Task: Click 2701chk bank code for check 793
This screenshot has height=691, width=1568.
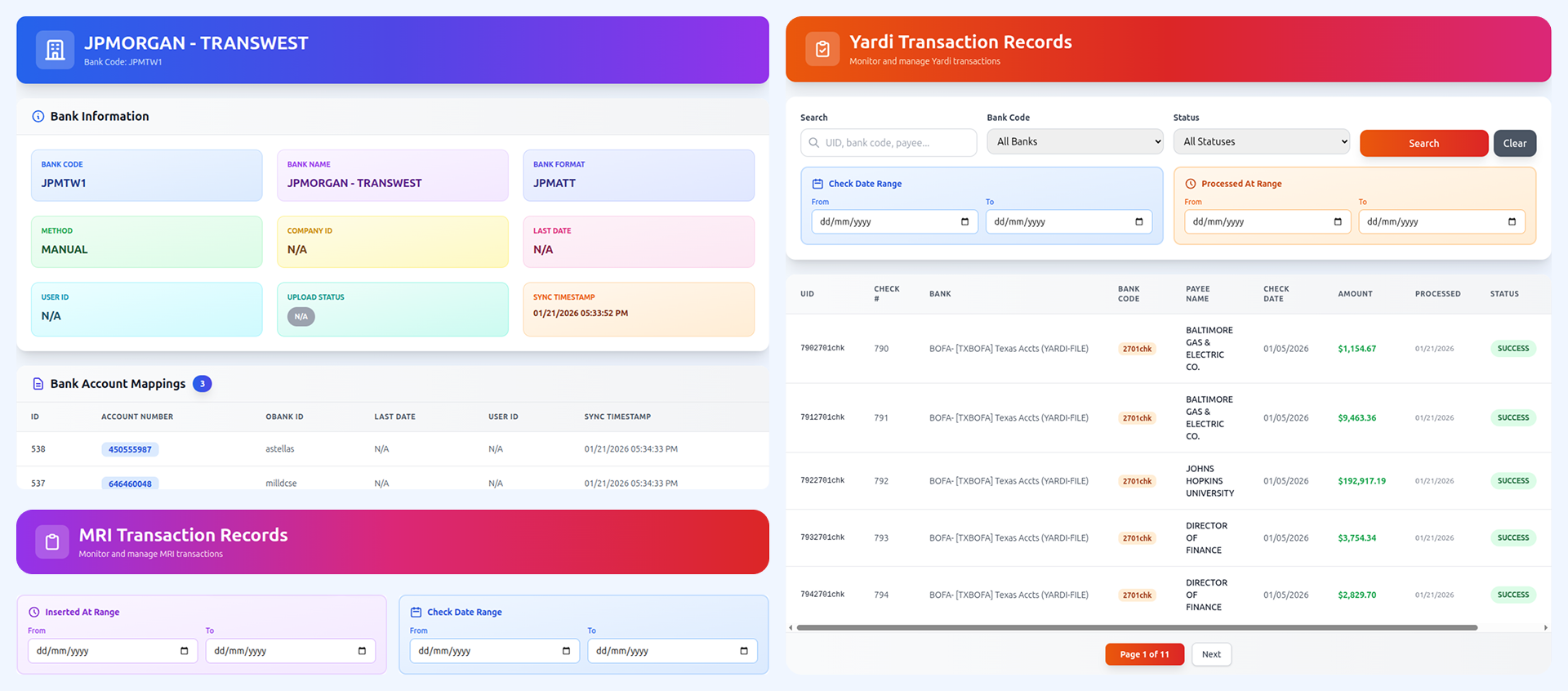Action: click(x=1137, y=538)
